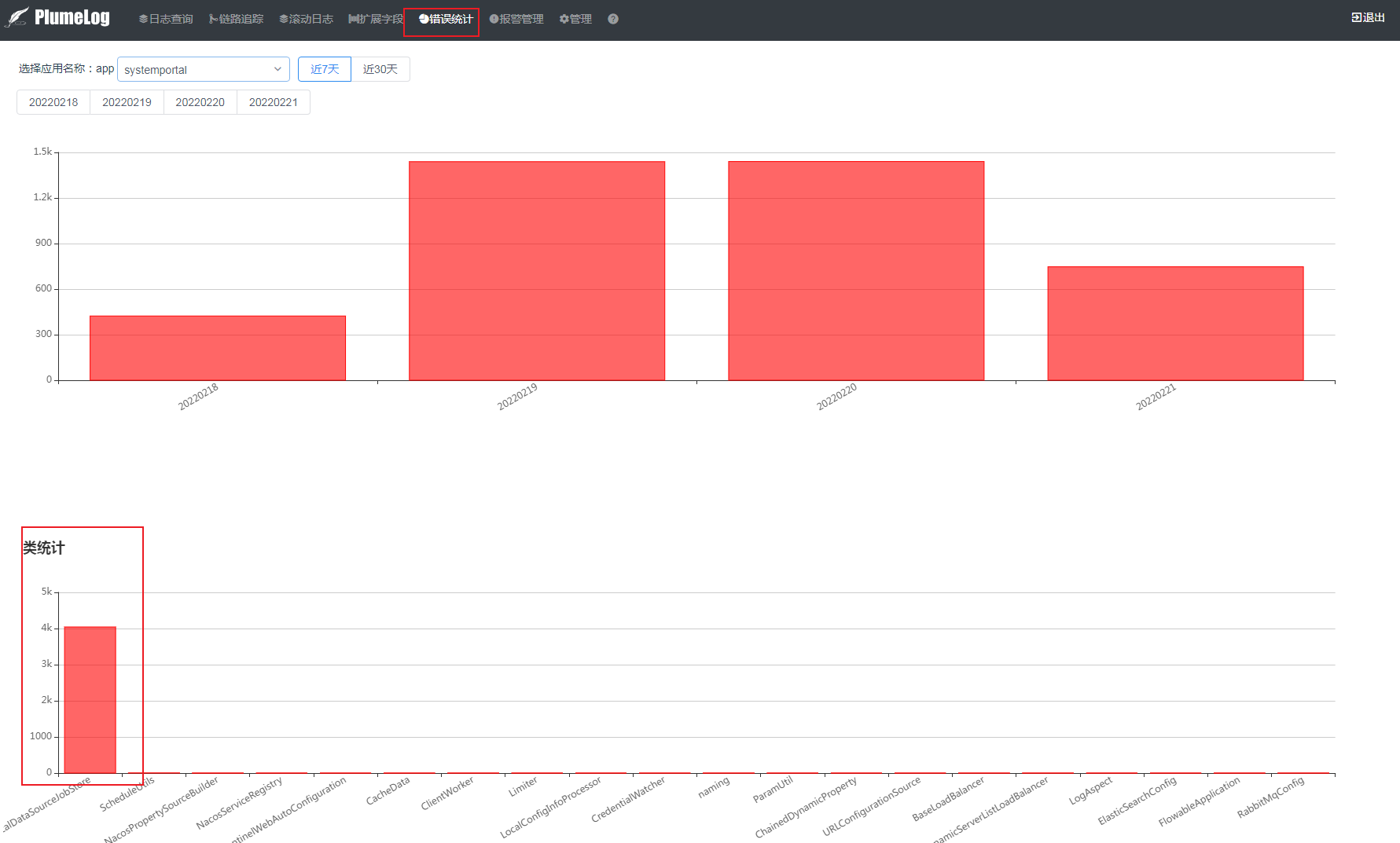This screenshot has width=1400, height=843.
Task: Click the 20220219 x-axis label
Action: 517,397
